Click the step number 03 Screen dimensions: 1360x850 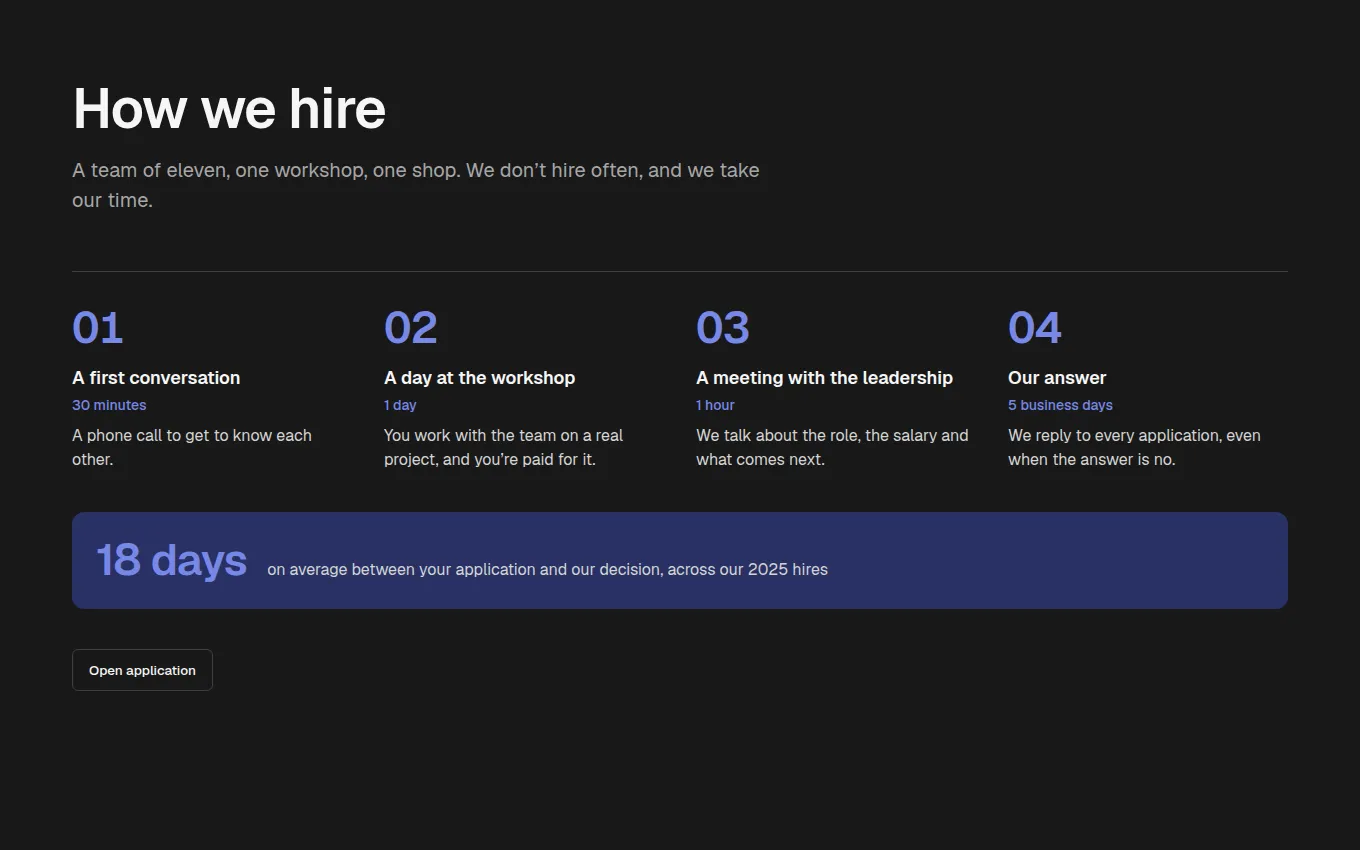(722, 328)
